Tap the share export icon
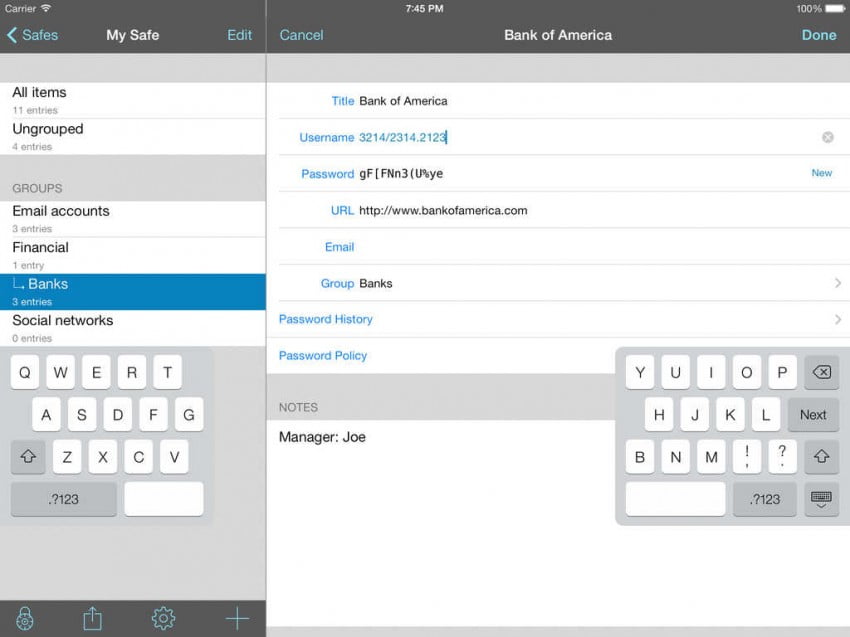 point(93,618)
